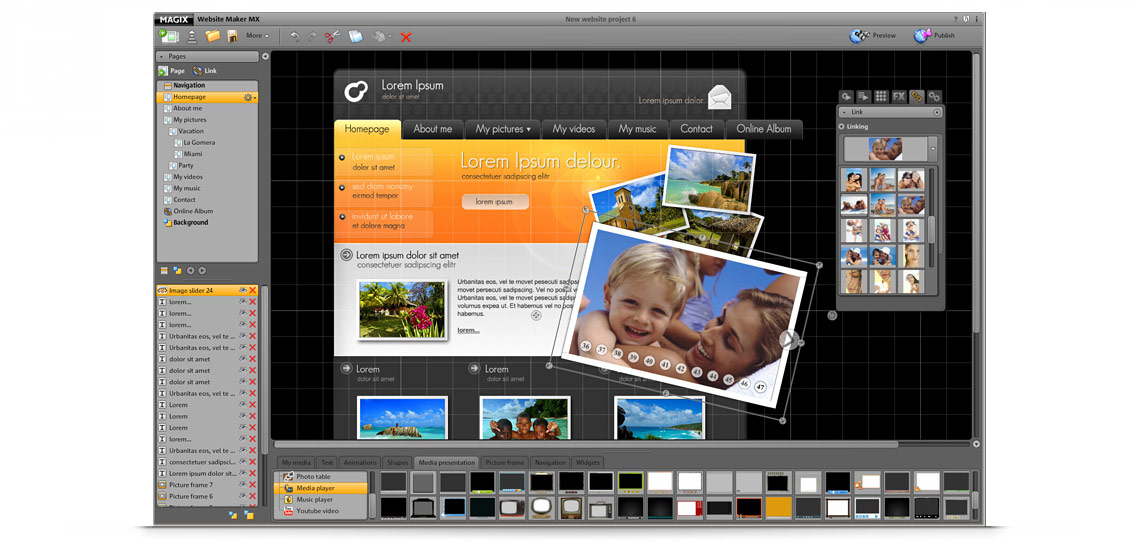The image size is (1134, 550).
Task: Open the Widgets tab
Action: pyautogui.click(x=587, y=462)
